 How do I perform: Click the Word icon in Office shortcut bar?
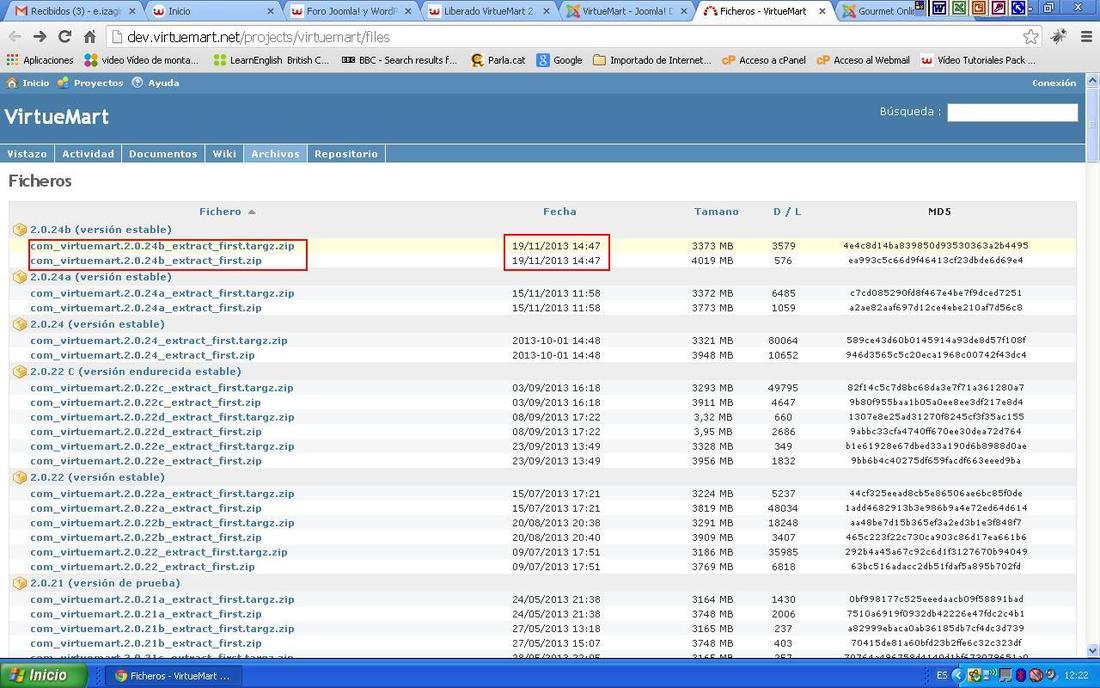(x=938, y=8)
